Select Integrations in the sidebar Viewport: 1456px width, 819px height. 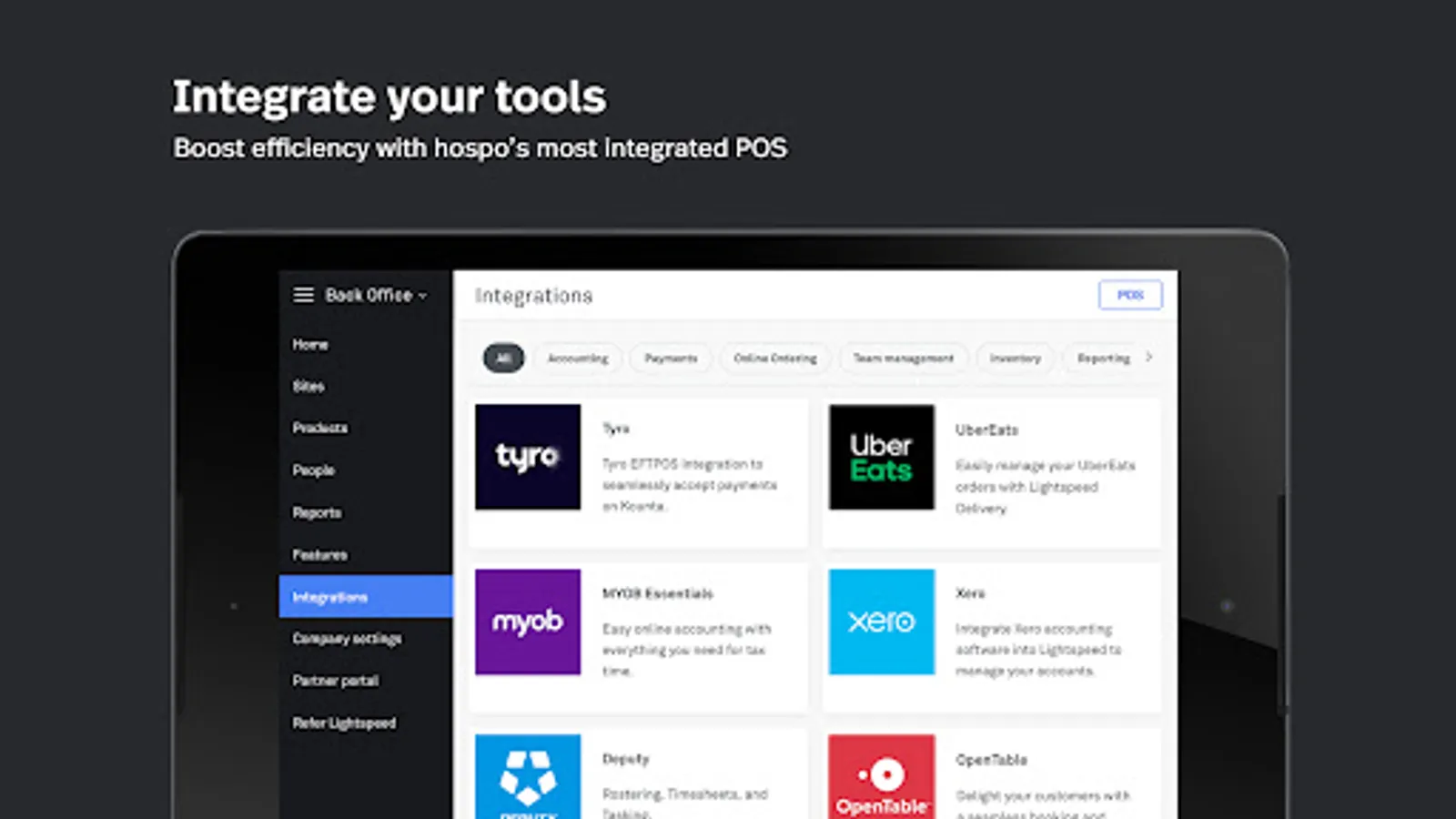click(x=366, y=597)
